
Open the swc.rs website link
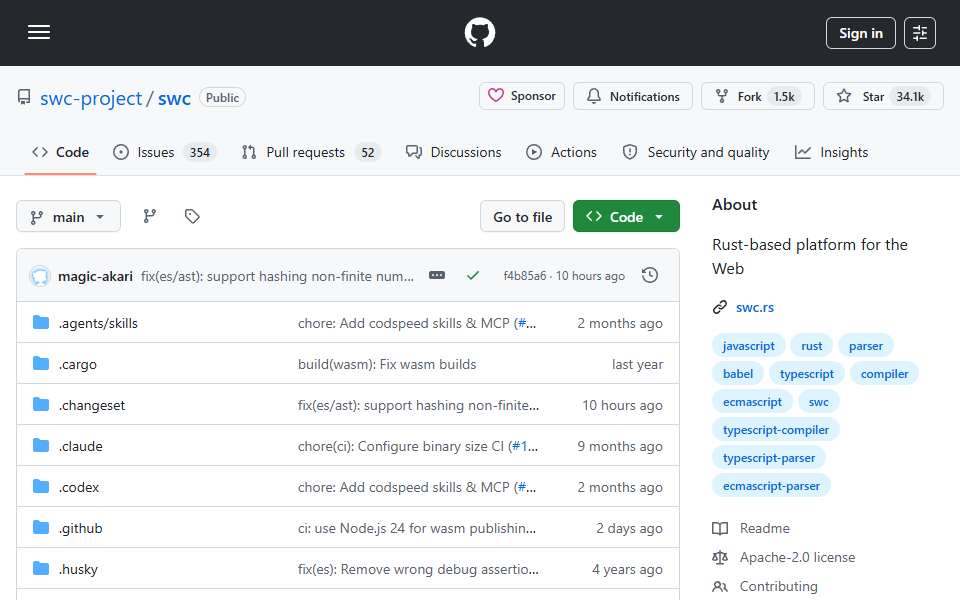point(755,307)
